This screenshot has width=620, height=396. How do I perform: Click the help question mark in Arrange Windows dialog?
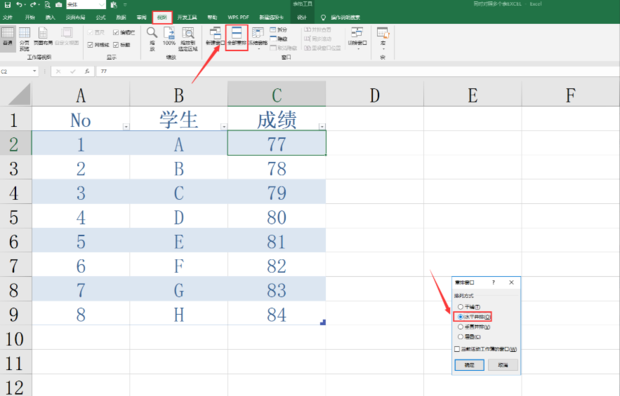[x=493, y=282]
